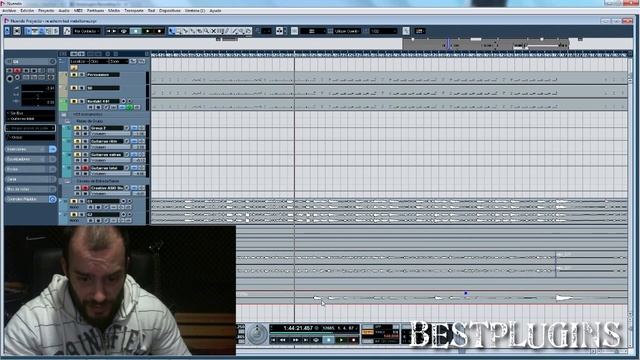Select the Mute X tool
640x360 pixels.
click(213, 31)
